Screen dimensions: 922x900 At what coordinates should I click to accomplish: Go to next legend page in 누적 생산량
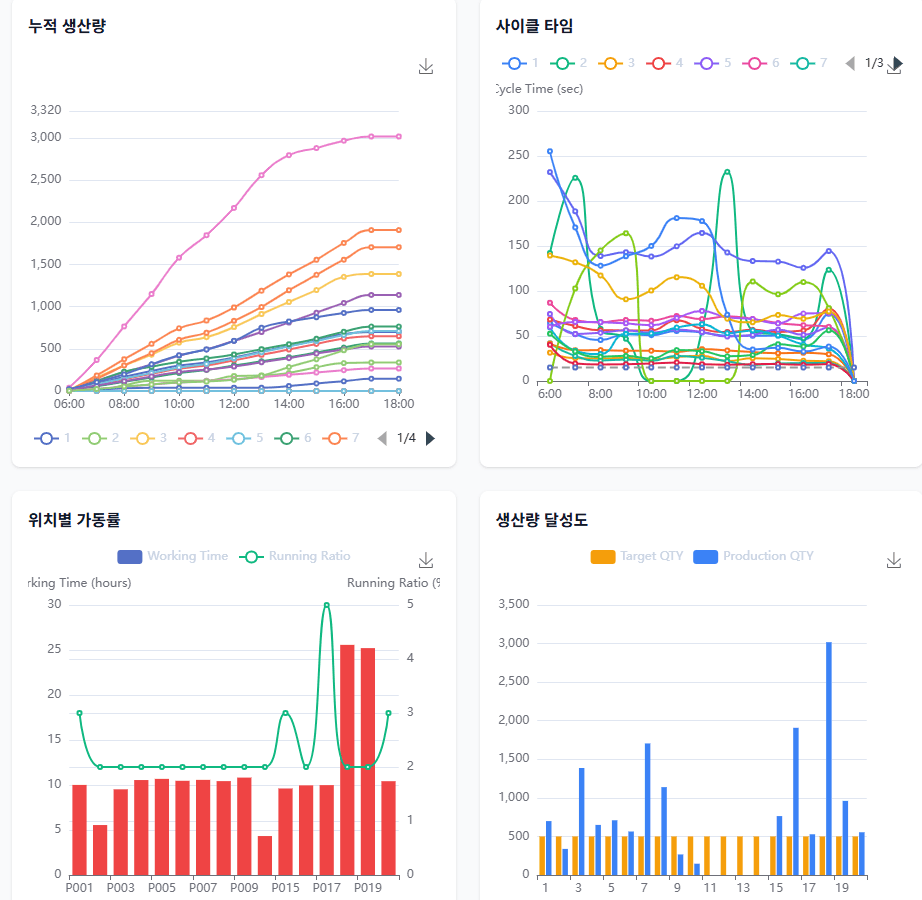430,438
